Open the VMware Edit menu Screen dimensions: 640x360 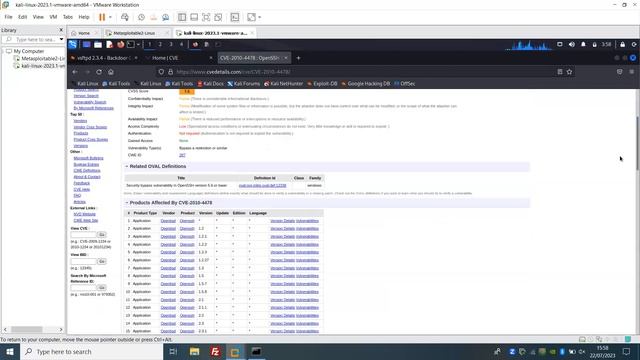[22, 17]
